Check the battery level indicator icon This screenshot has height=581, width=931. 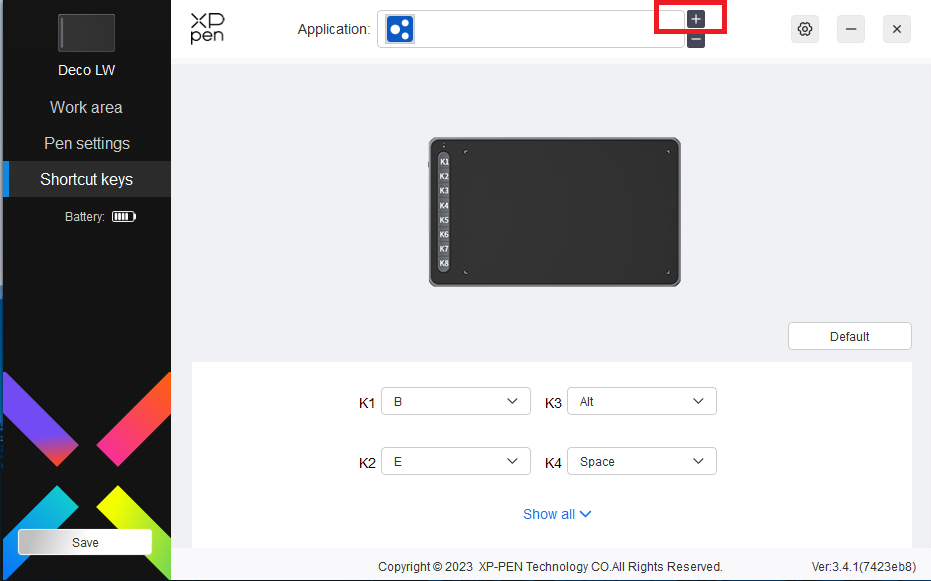click(x=124, y=217)
